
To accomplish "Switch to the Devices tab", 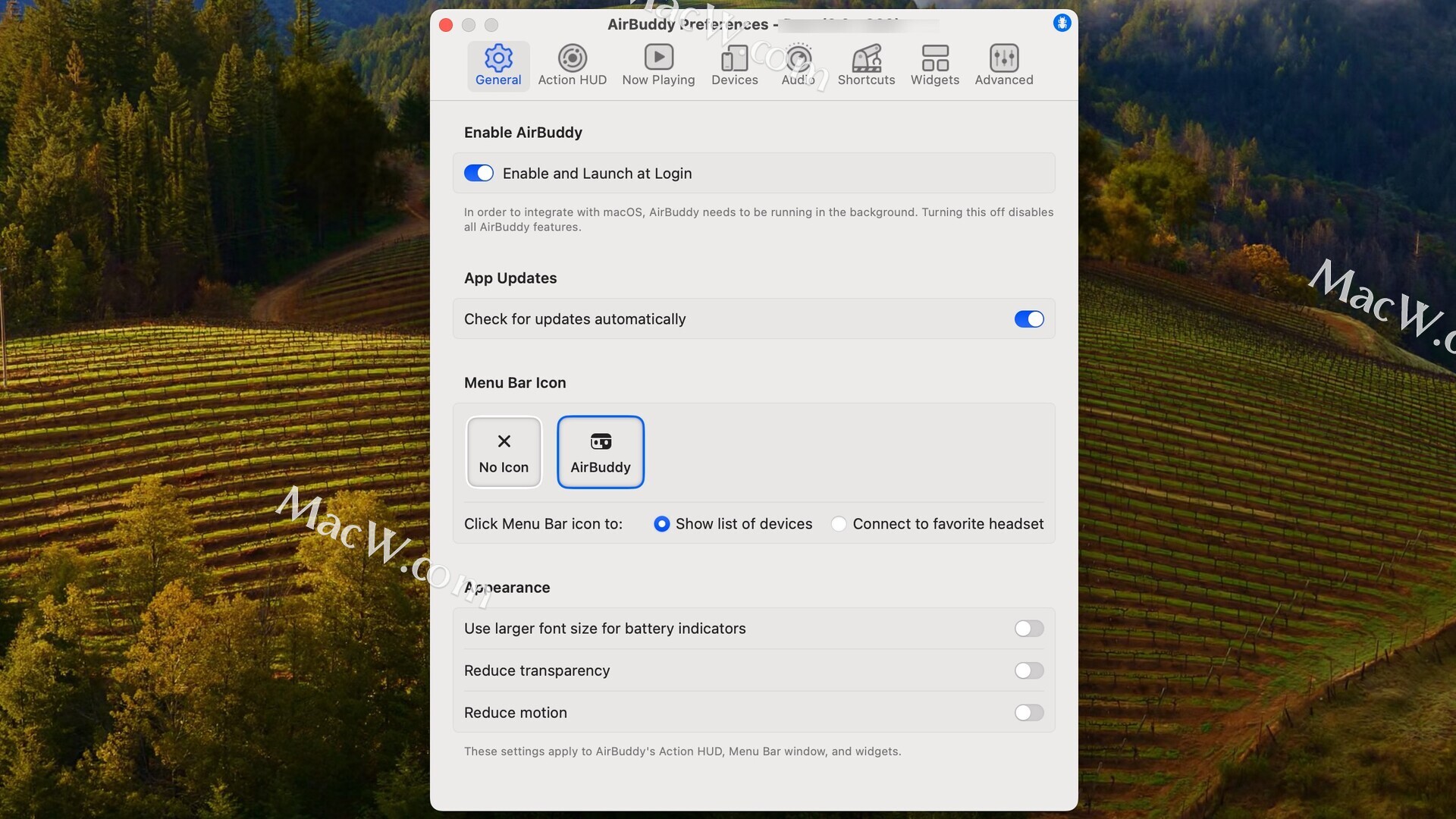I will 734,66.
